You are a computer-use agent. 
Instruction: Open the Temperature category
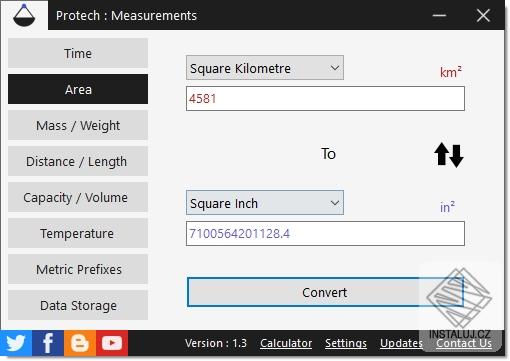78,233
